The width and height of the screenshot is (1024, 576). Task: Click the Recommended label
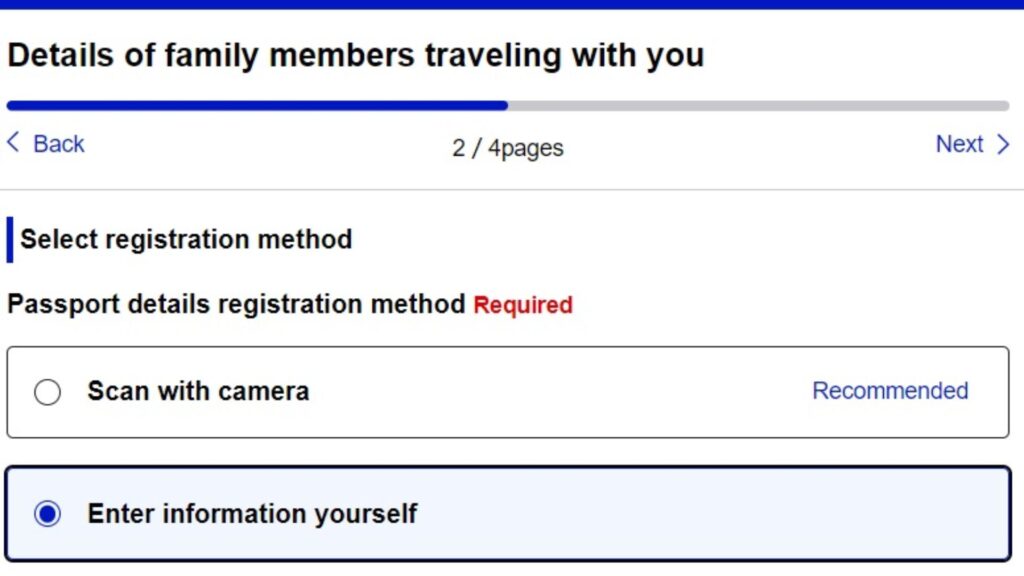click(888, 392)
